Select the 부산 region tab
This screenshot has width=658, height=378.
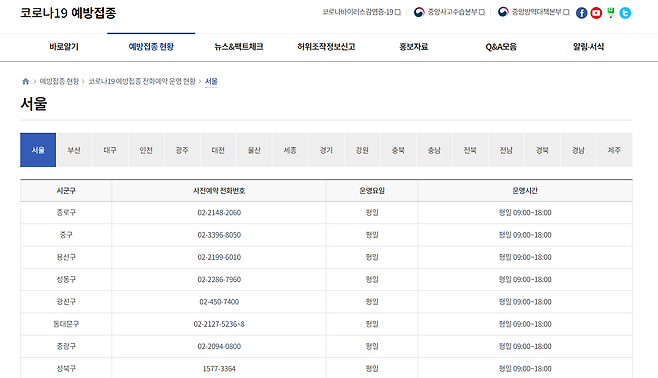(x=74, y=150)
